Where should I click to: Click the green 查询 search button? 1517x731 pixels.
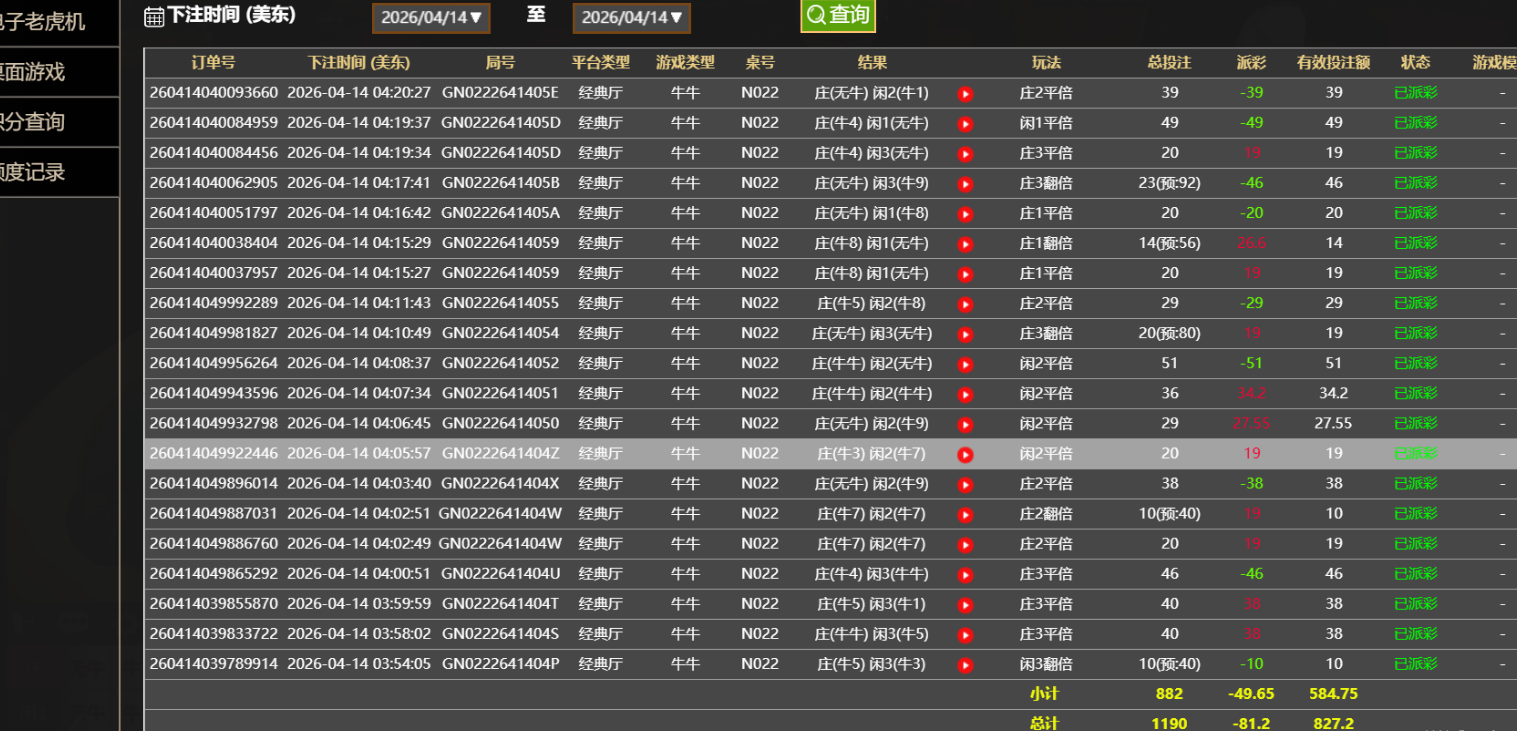click(838, 15)
